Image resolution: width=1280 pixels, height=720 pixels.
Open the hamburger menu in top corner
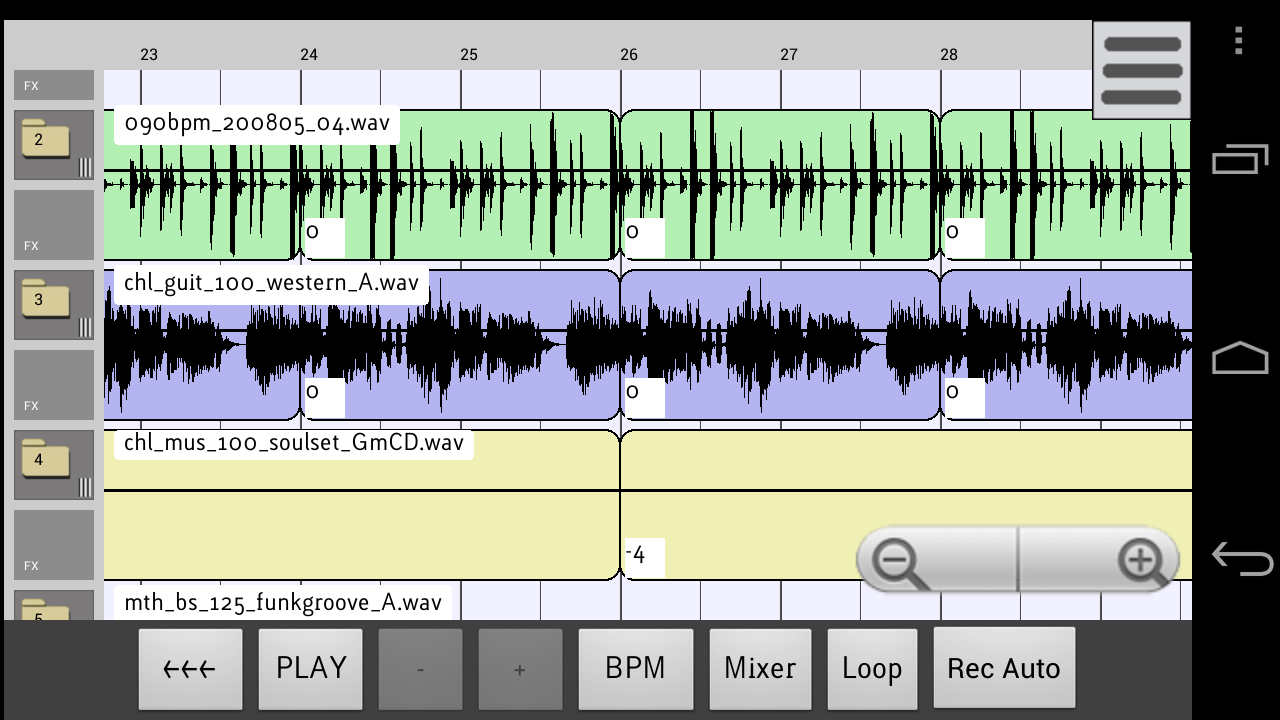click(x=1142, y=71)
